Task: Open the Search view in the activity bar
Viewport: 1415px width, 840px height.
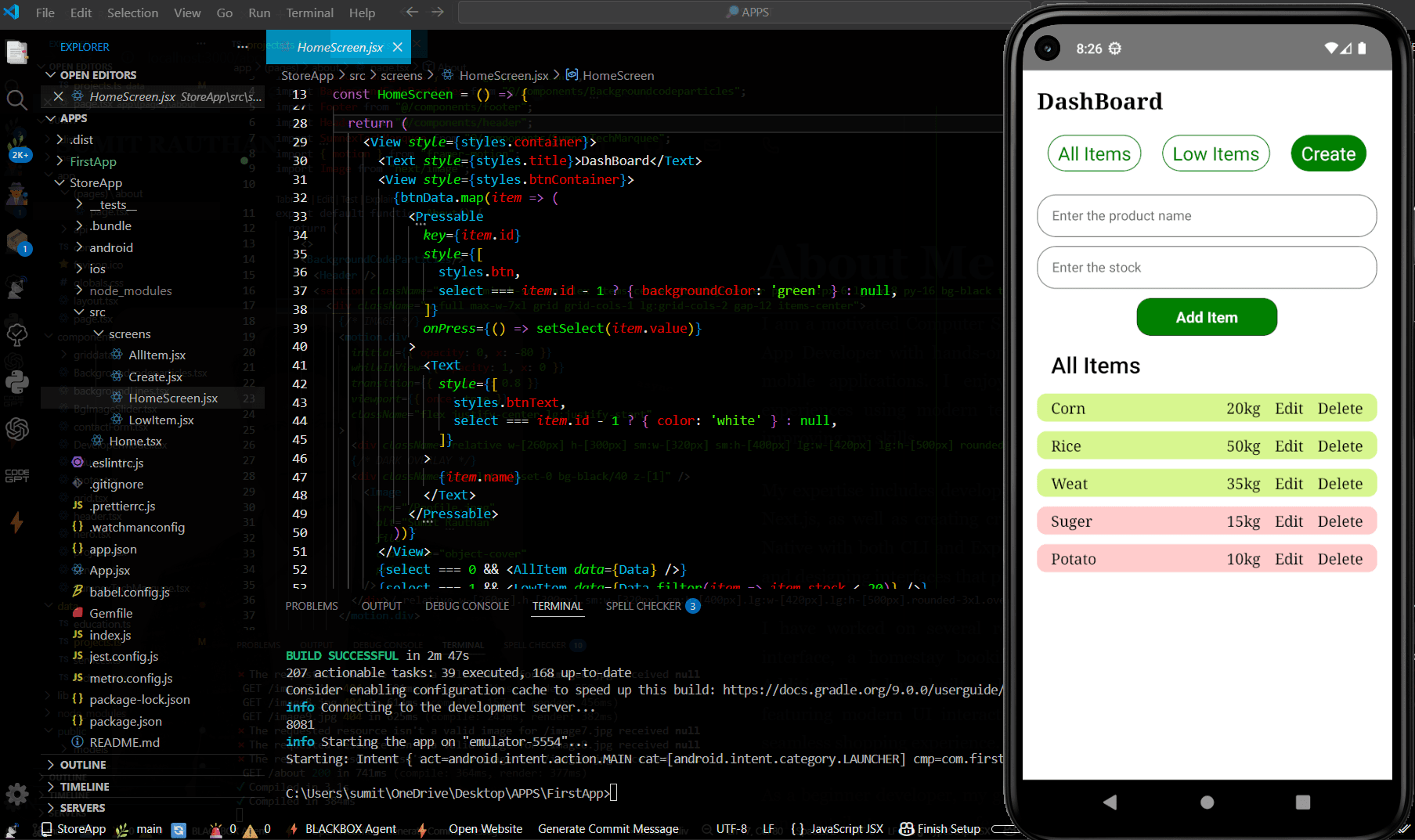Action: (16, 99)
